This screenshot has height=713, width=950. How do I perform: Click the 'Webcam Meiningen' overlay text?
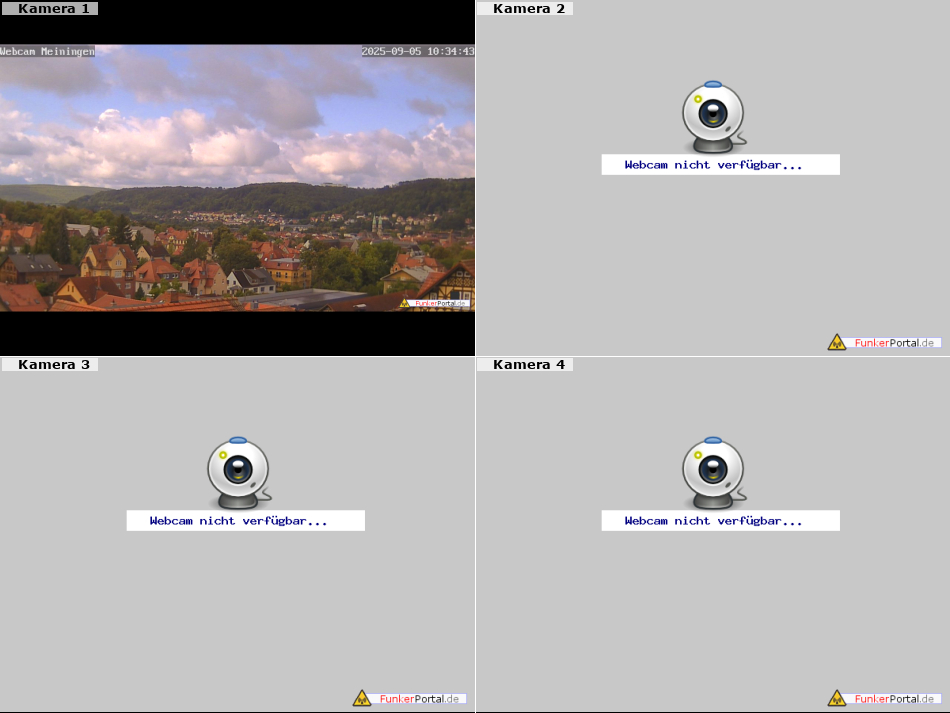tap(47, 51)
